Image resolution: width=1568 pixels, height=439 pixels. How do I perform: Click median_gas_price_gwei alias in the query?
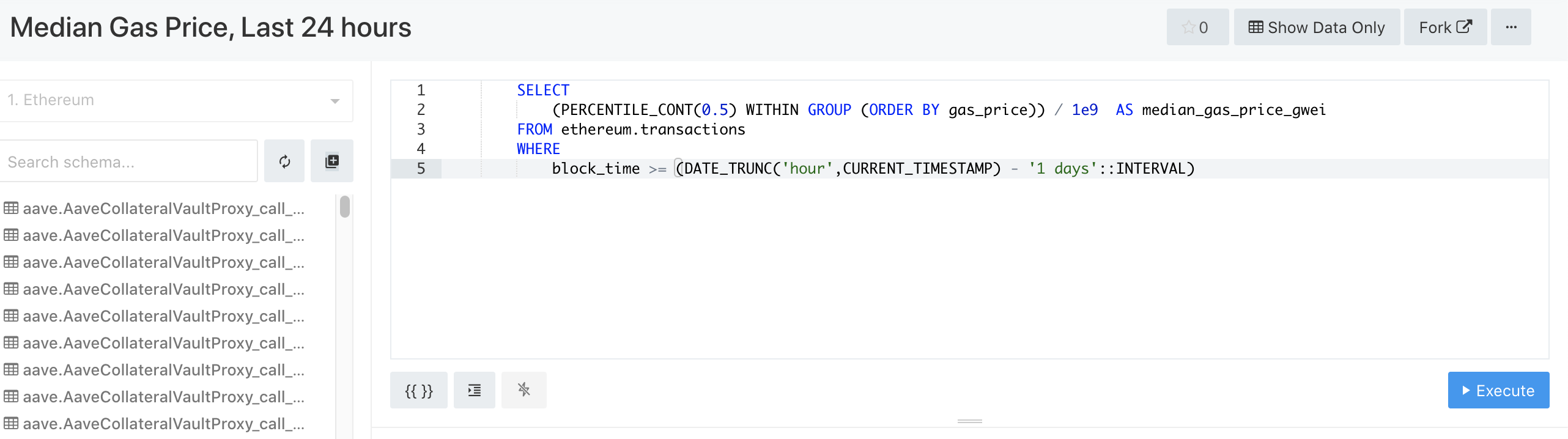[1233, 110]
